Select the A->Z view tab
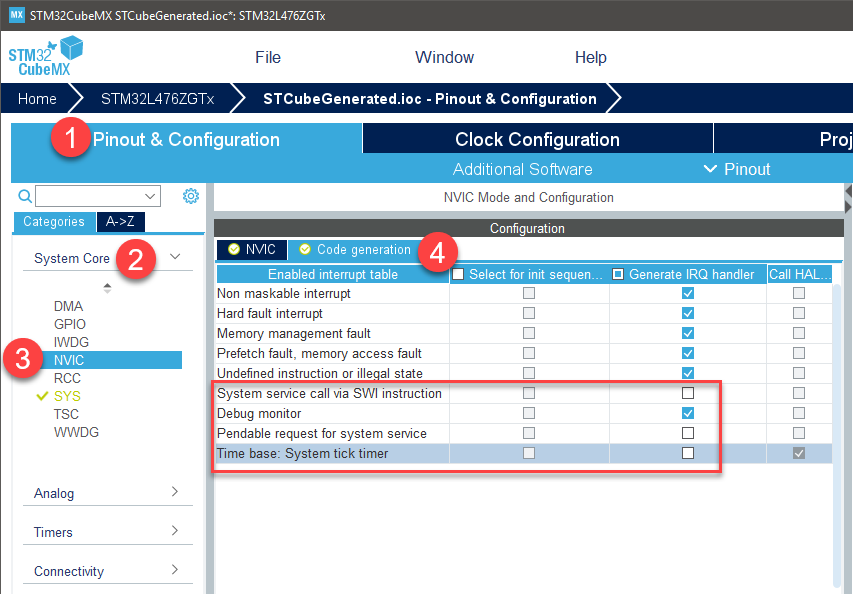This screenshot has height=594, width=853. tap(120, 221)
